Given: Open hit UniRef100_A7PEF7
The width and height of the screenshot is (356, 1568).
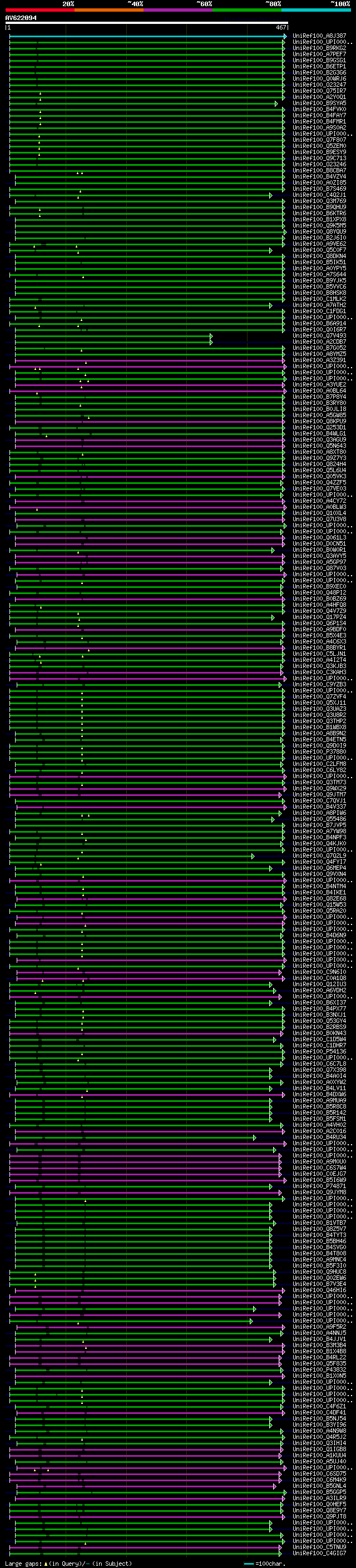Looking at the screenshot, I should pos(319,54).
